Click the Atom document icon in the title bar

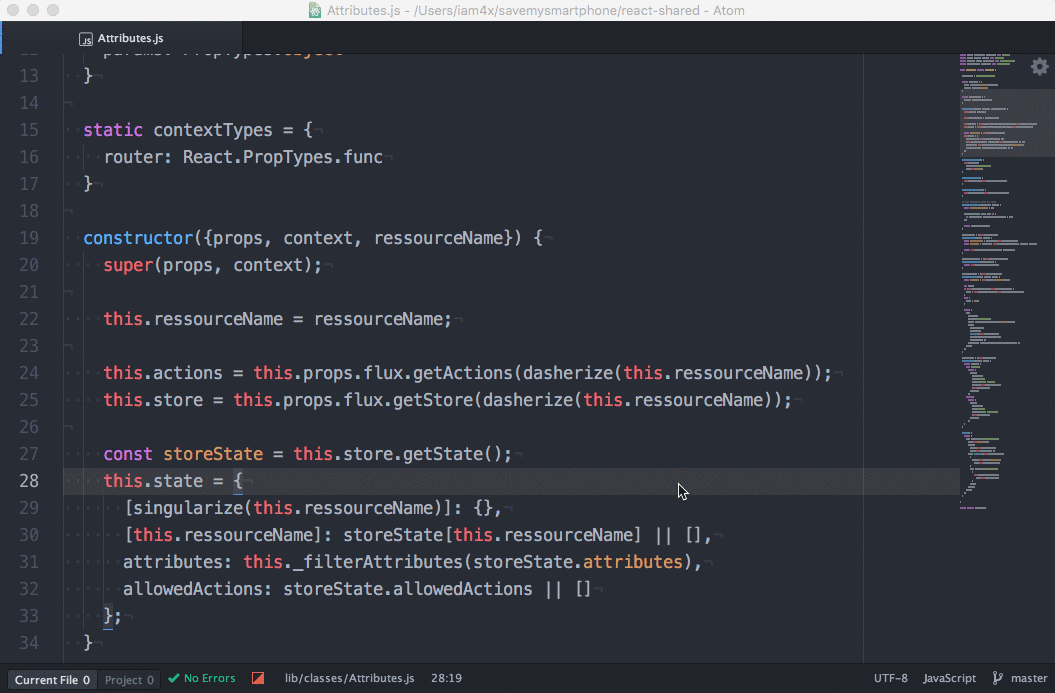pyautogui.click(x=313, y=10)
